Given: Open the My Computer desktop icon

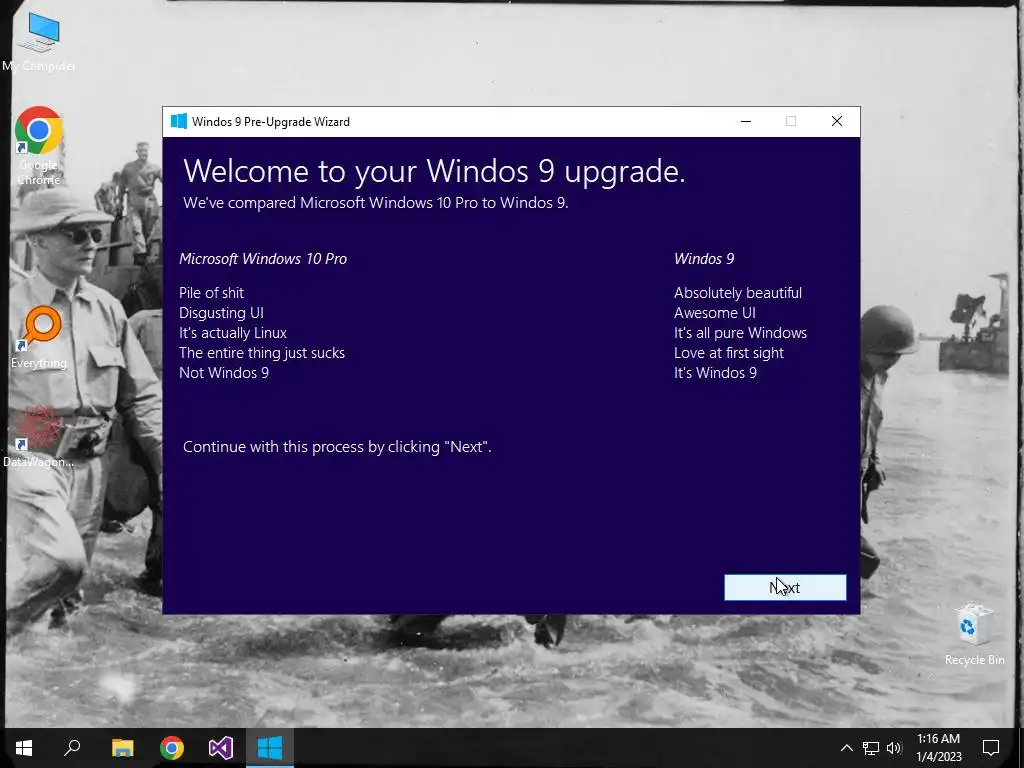Looking at the screenshot, I should tap(39, 42).
